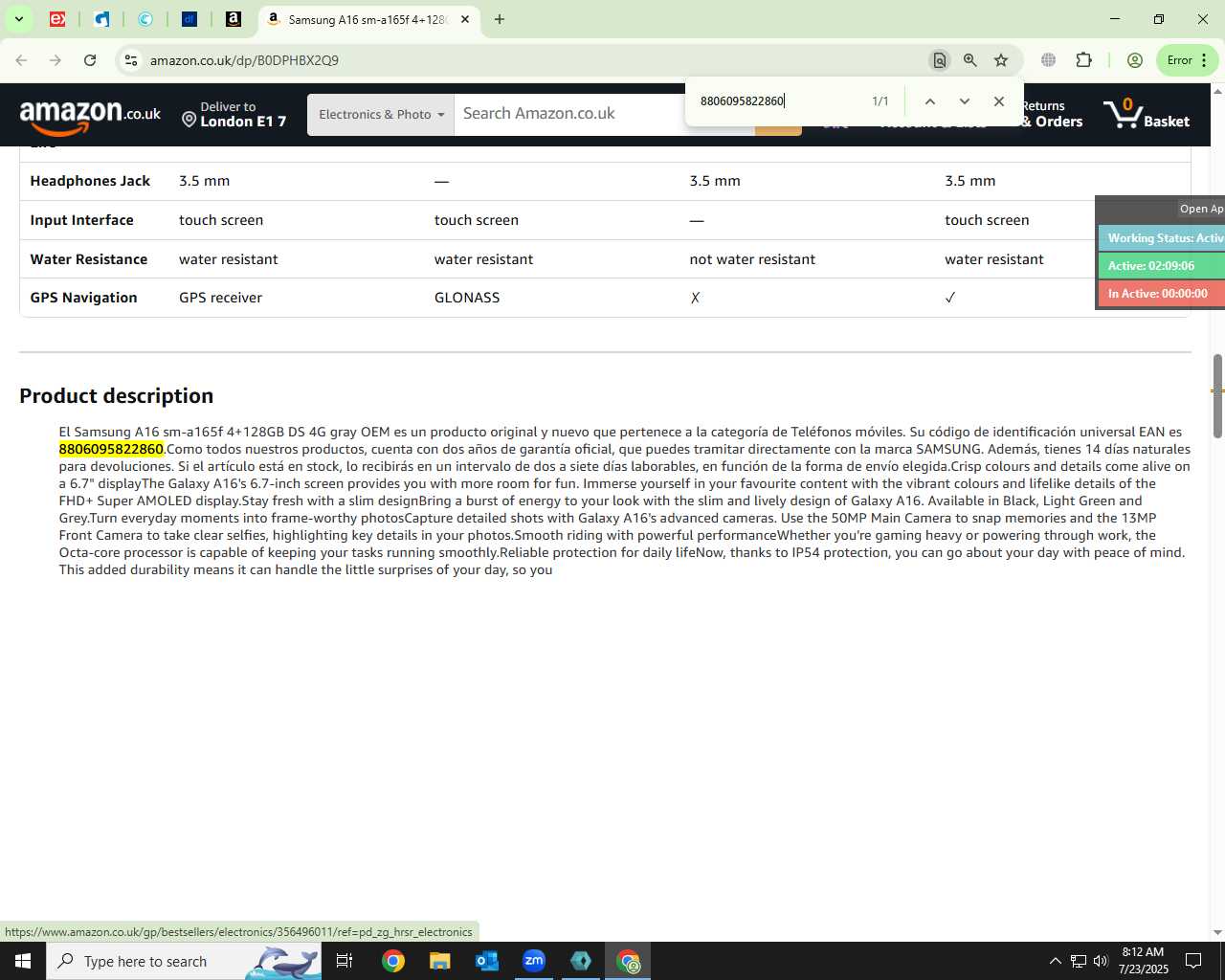Switch to the black Amazon pinned tab
The height and width of the screenshot is (980, 1225).
pos(234,19)
